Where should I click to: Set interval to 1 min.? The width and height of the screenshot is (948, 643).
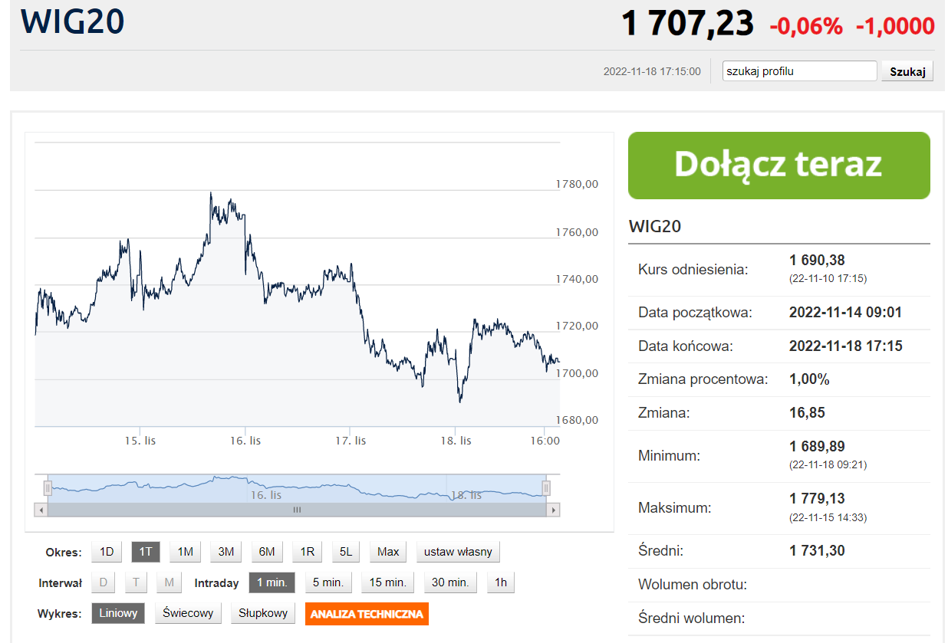pyautogui.click(x=272, y=583)
